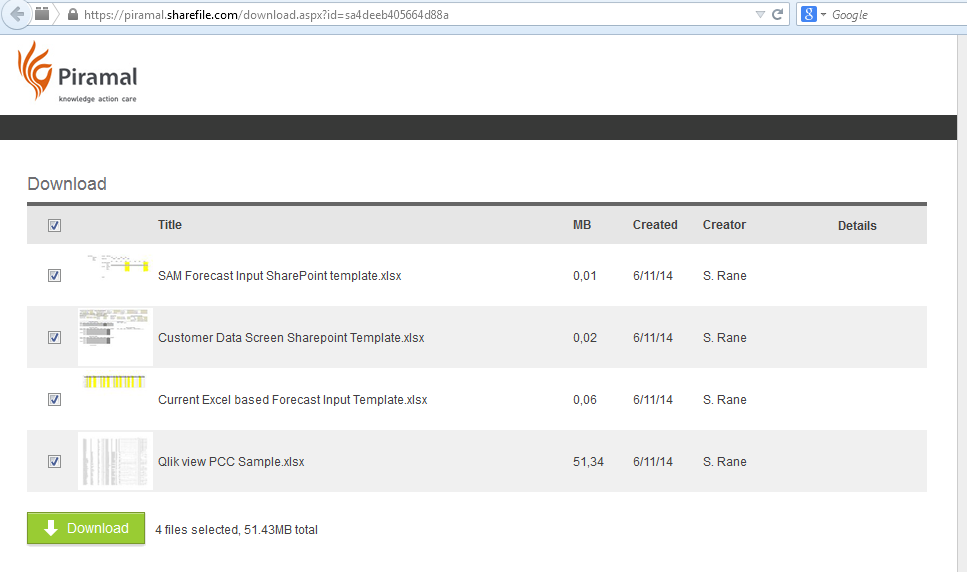The width and height of the screenshot is (967, 572).
Task: Click the reload page icon
Action: point(777,15)
